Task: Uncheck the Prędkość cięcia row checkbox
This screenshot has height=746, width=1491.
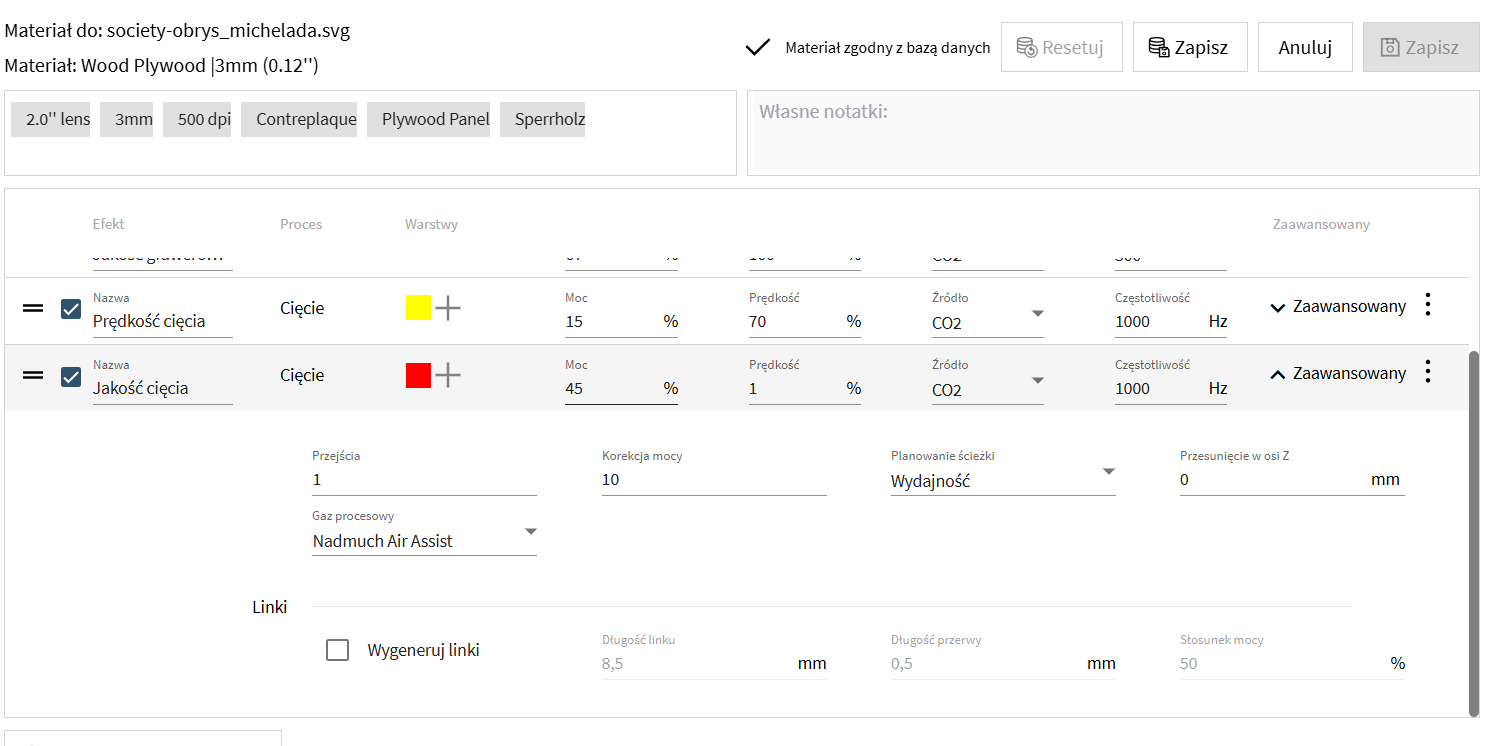Action: (71, 309)
